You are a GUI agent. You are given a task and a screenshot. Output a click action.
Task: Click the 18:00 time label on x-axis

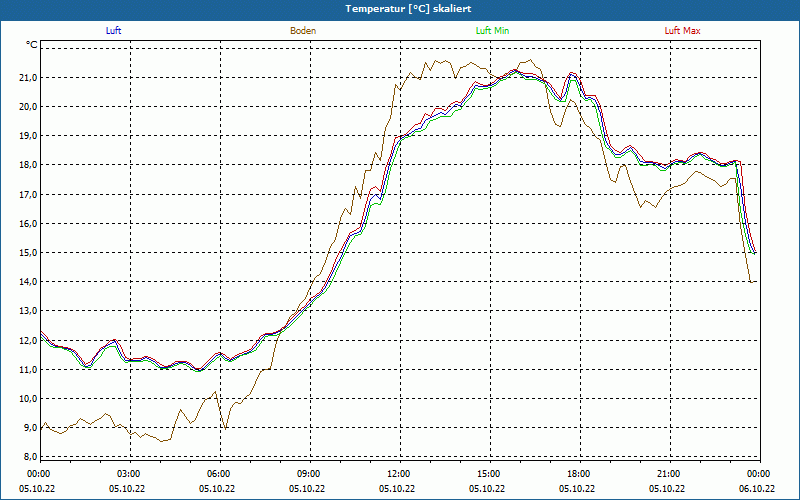580,474
